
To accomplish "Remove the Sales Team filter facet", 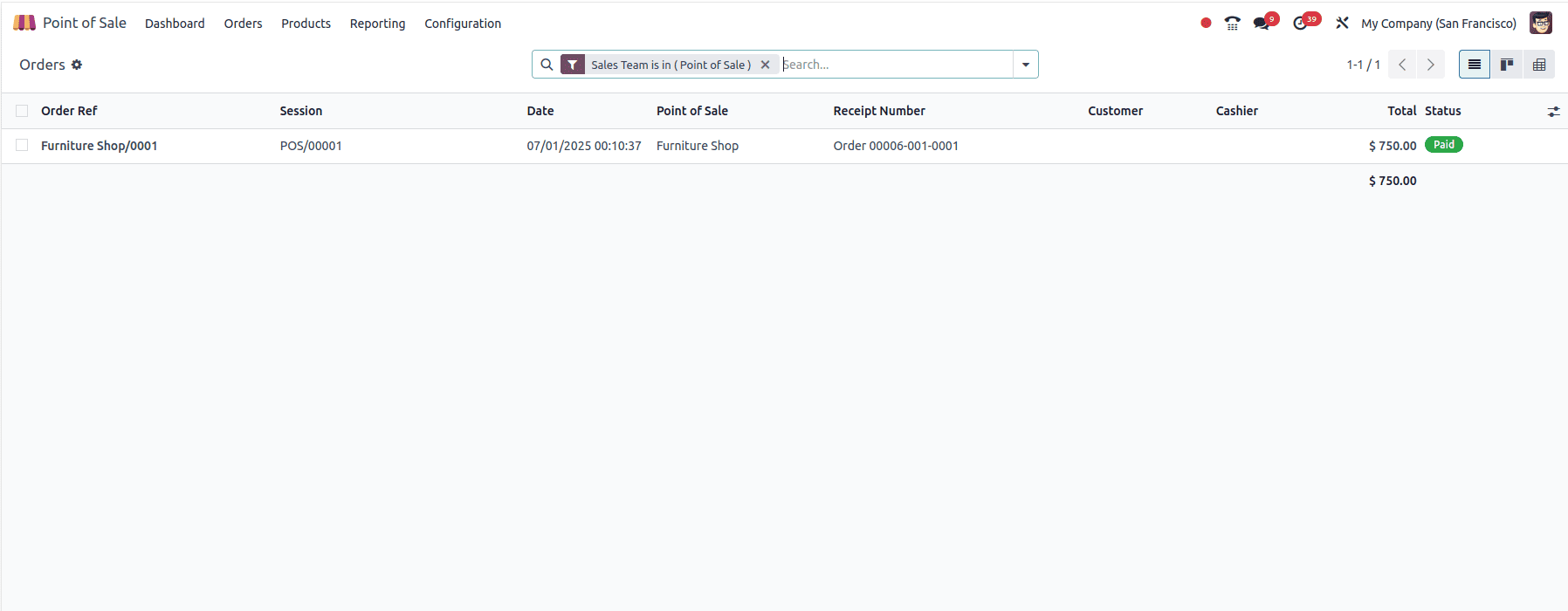I will click(766, 65).
